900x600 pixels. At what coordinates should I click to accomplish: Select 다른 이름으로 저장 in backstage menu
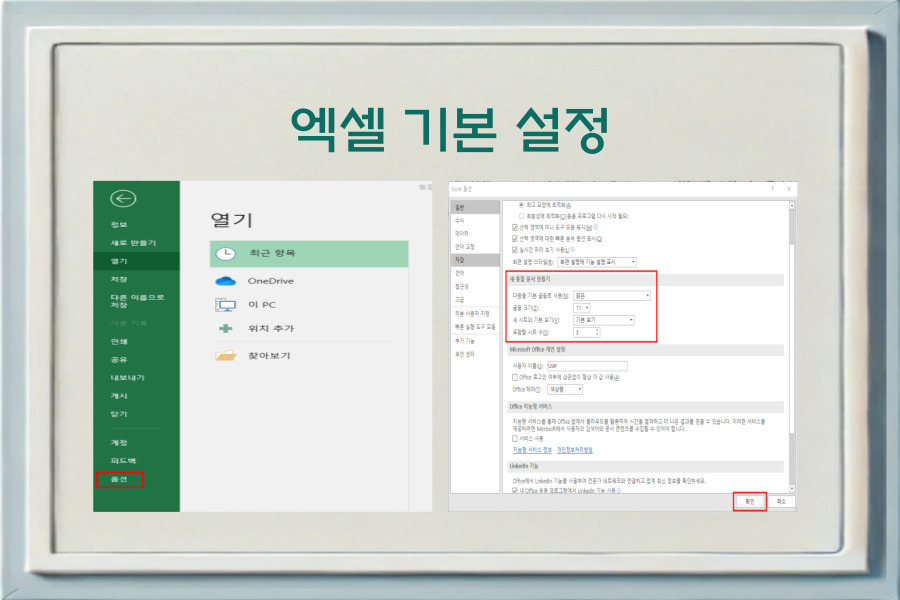click(137, 301)
